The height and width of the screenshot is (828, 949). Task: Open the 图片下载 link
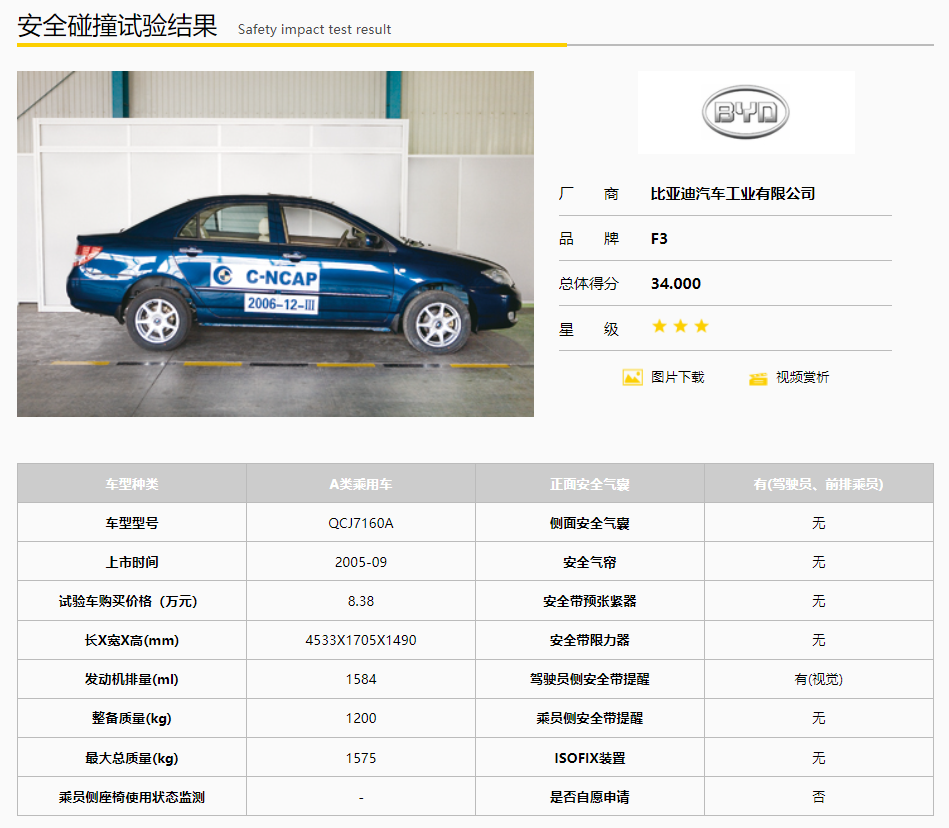coord(677,377)
